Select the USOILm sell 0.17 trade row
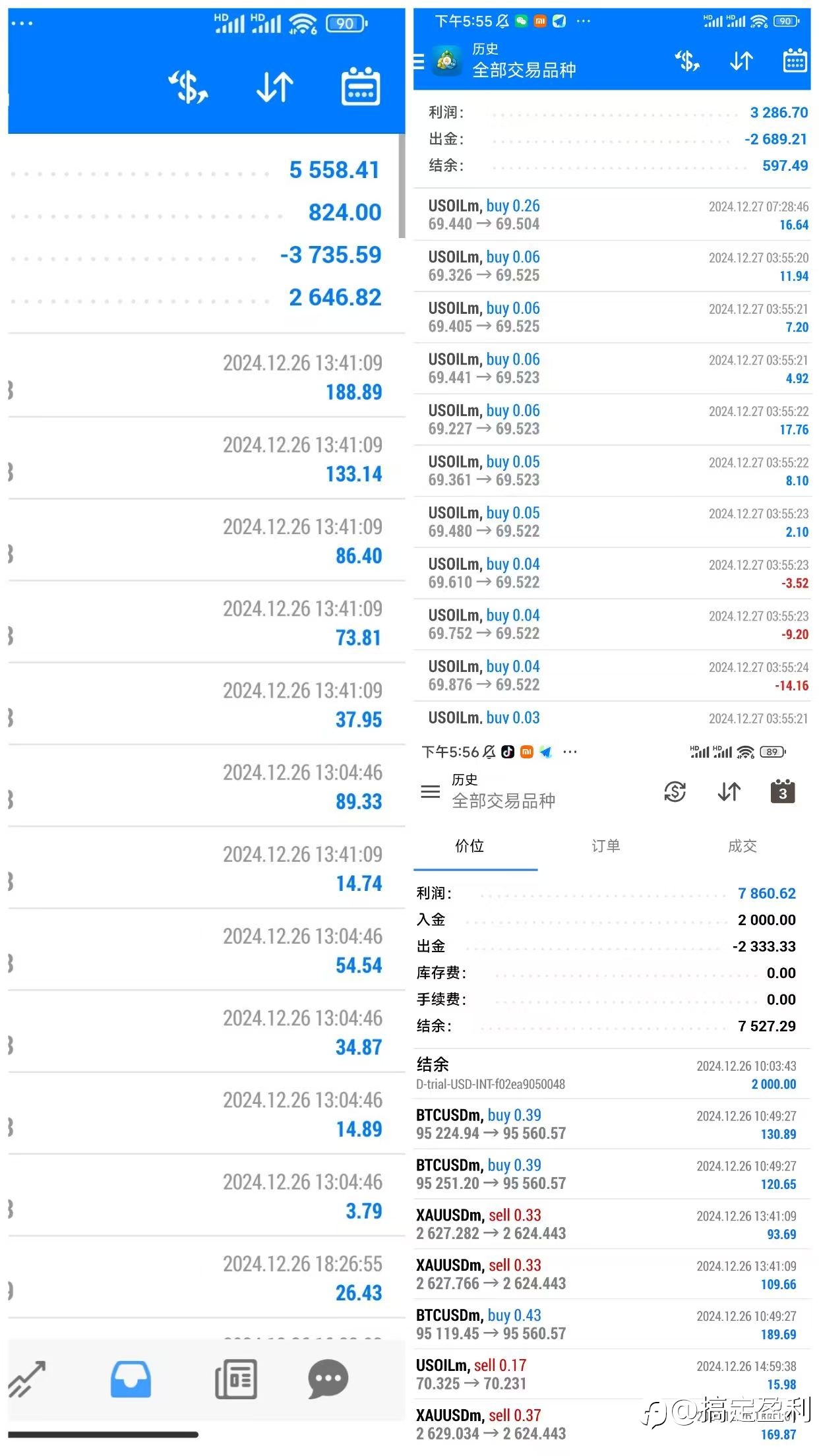 pyautogui.click(x=607, y=1374)
